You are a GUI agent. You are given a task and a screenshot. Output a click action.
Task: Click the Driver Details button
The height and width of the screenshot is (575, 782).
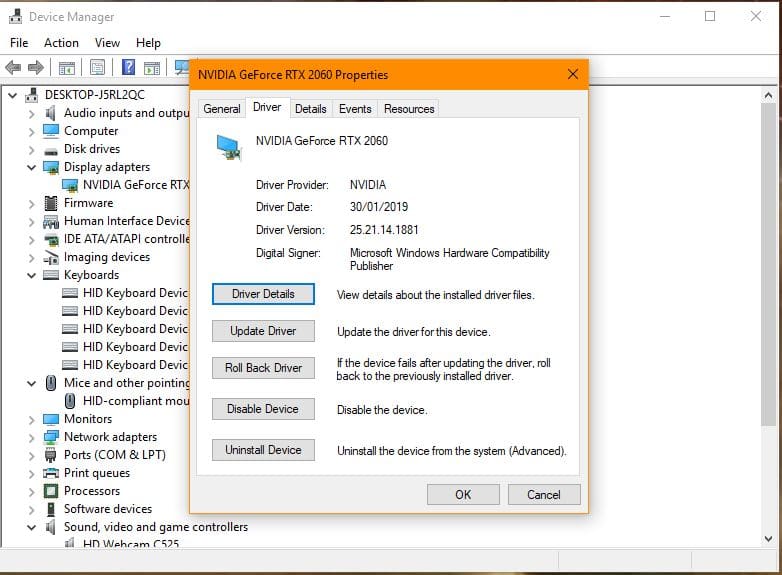click(x=263, y=294)
